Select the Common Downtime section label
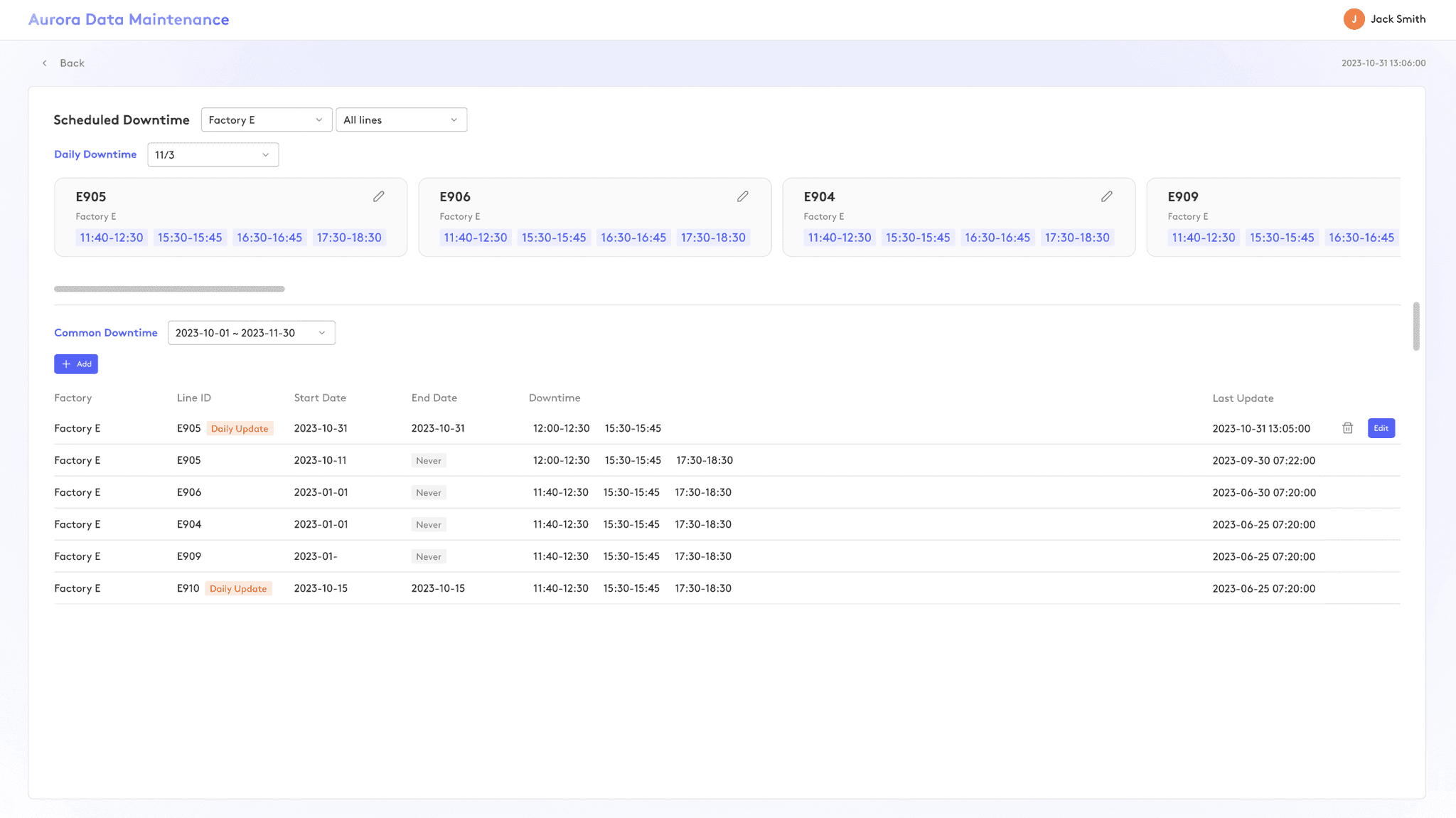Screen dimensions: 1456x818 point(106,333)
